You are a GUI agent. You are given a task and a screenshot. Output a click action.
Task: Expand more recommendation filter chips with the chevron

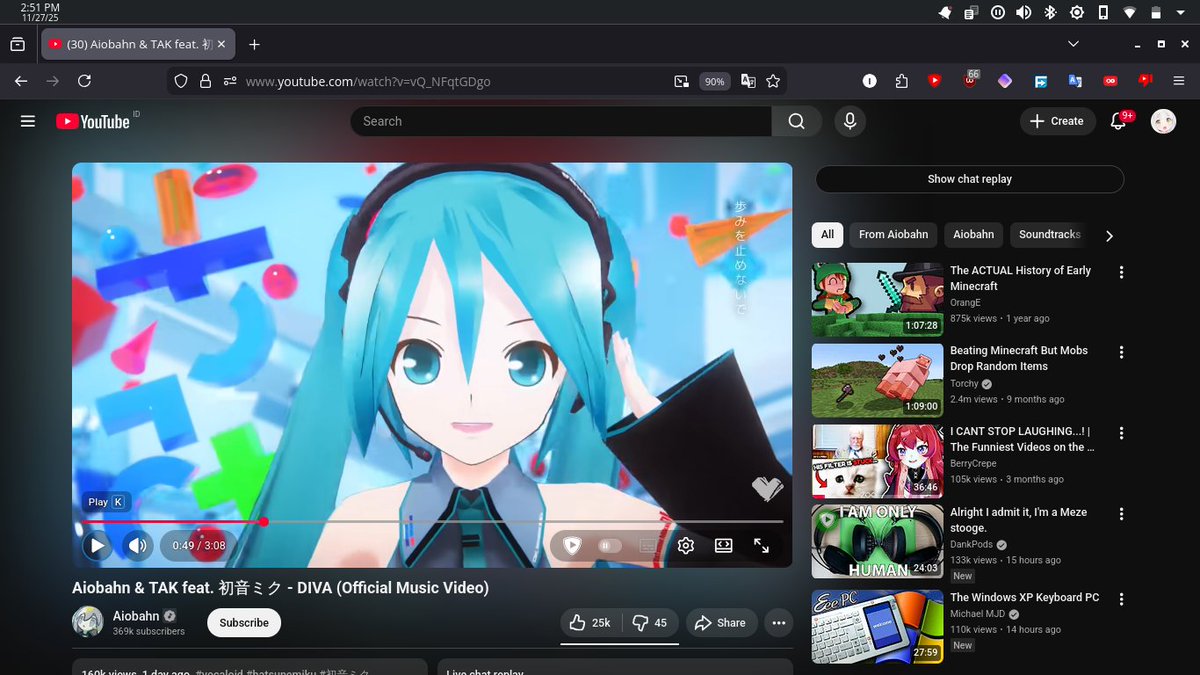pos(1109,236)
